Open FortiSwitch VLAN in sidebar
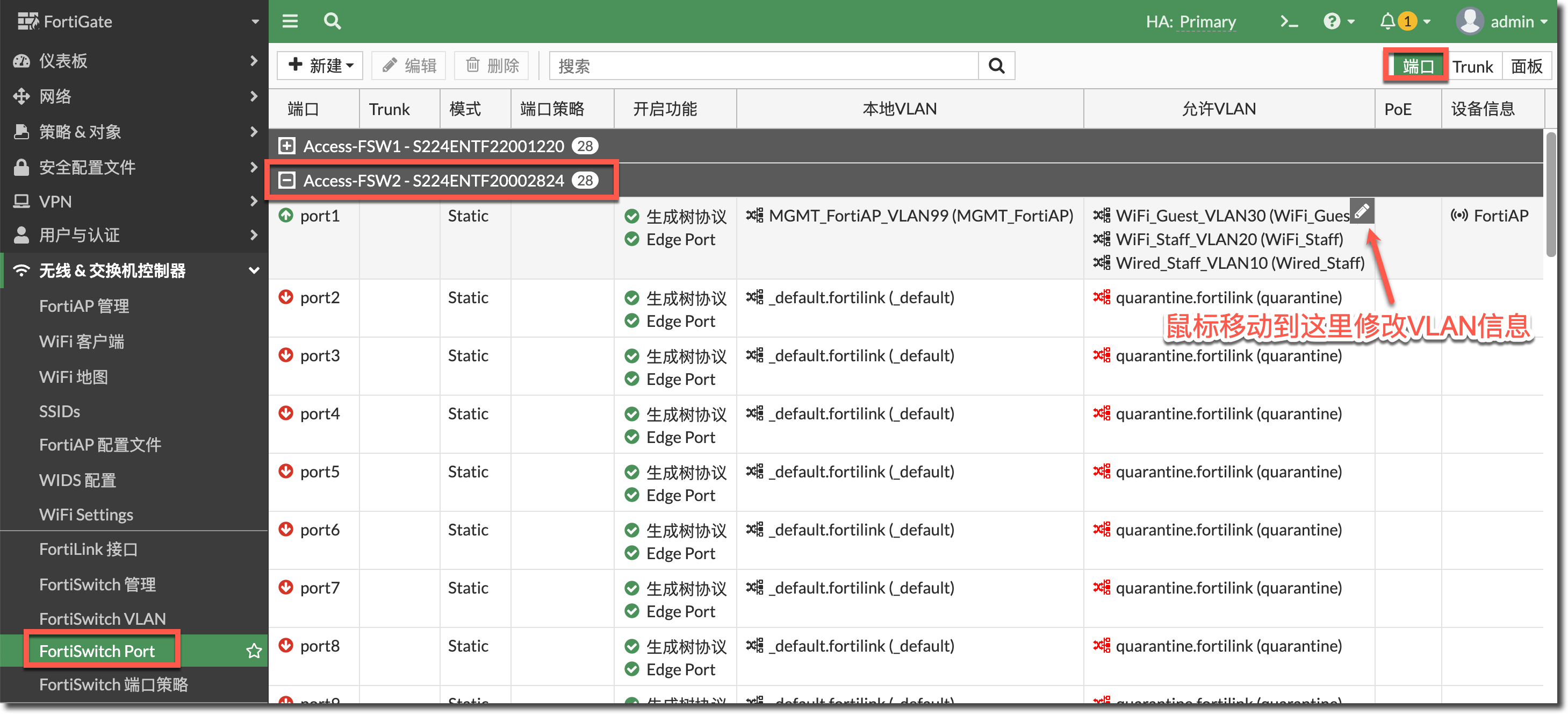1568x714 pixels. (102, 618)
